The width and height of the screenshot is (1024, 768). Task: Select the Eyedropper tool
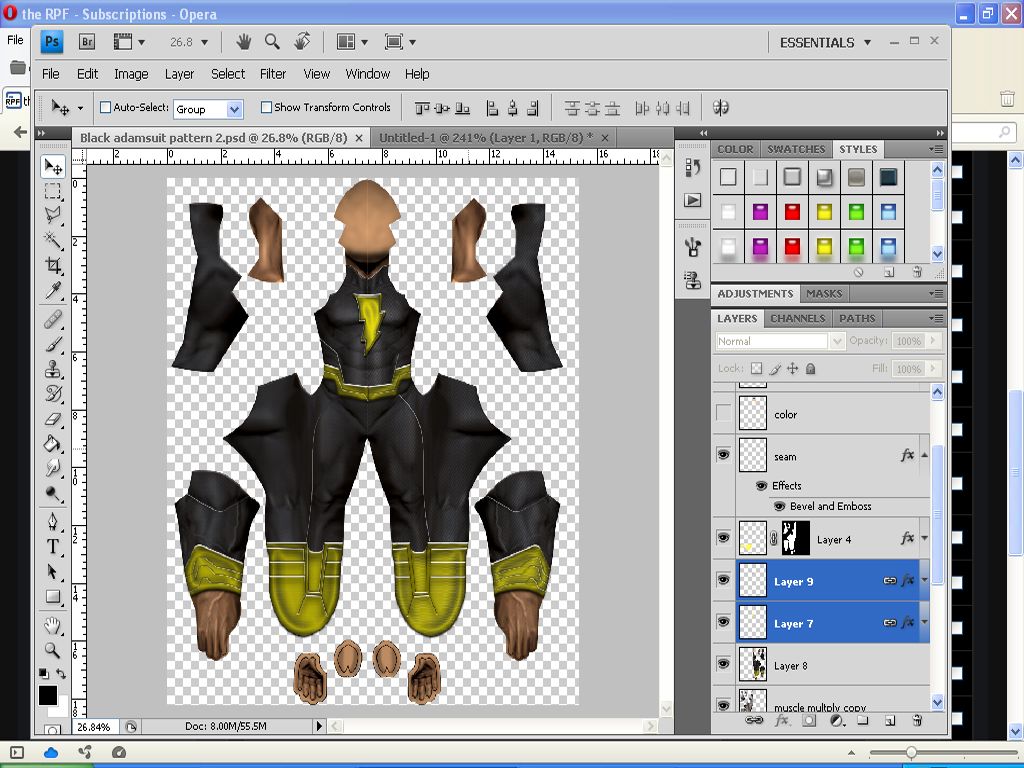pyautogui.click(x=53, y=289)
